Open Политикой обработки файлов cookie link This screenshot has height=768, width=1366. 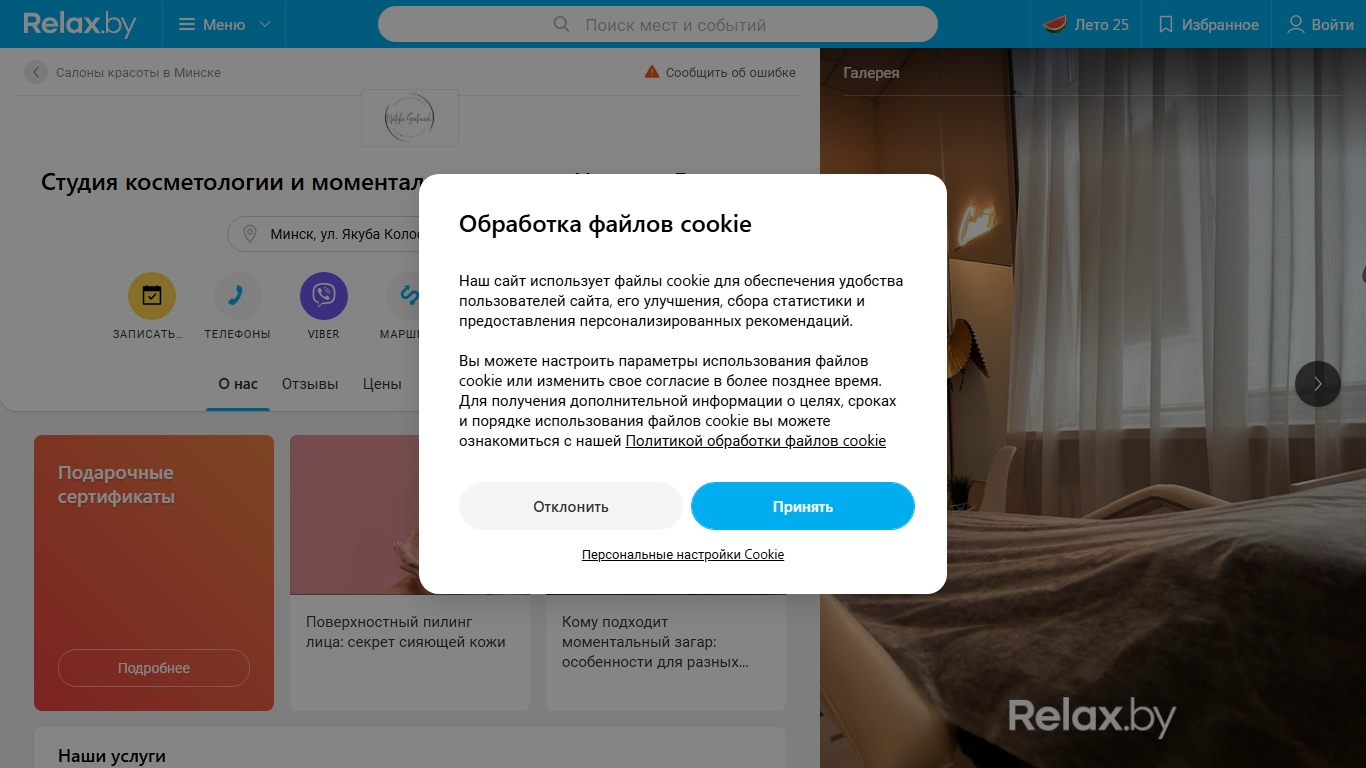coord(756,441)
